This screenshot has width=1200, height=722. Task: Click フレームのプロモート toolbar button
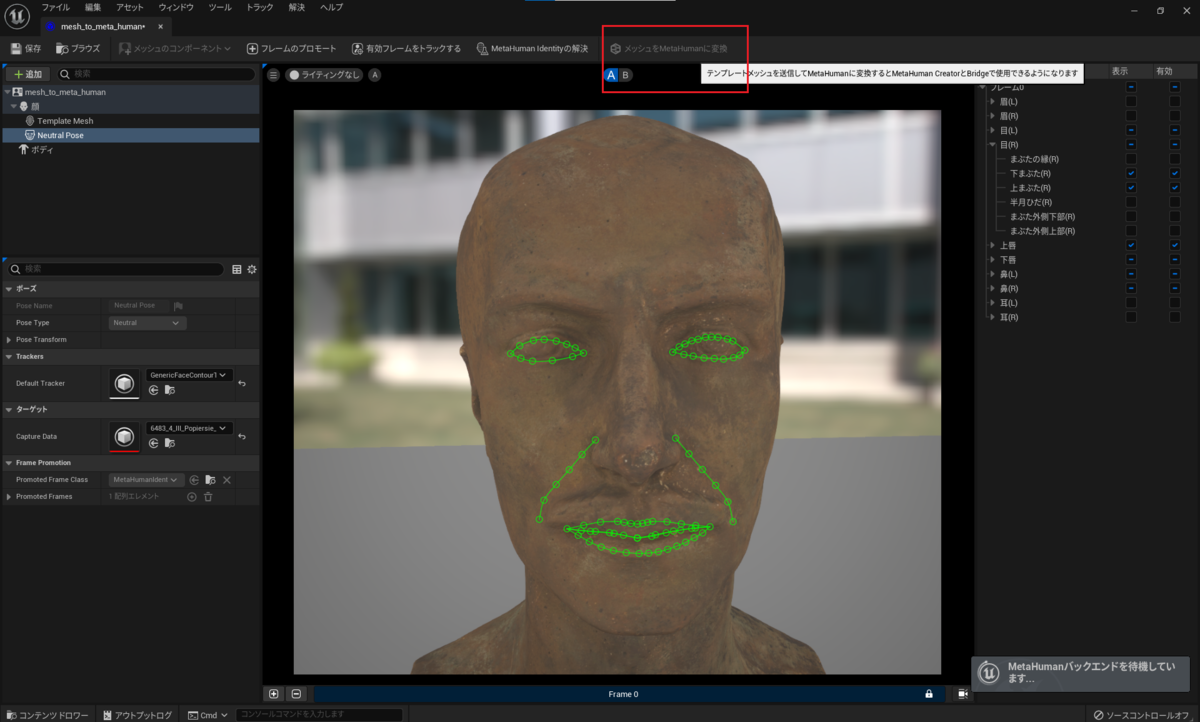pos(291,48)
